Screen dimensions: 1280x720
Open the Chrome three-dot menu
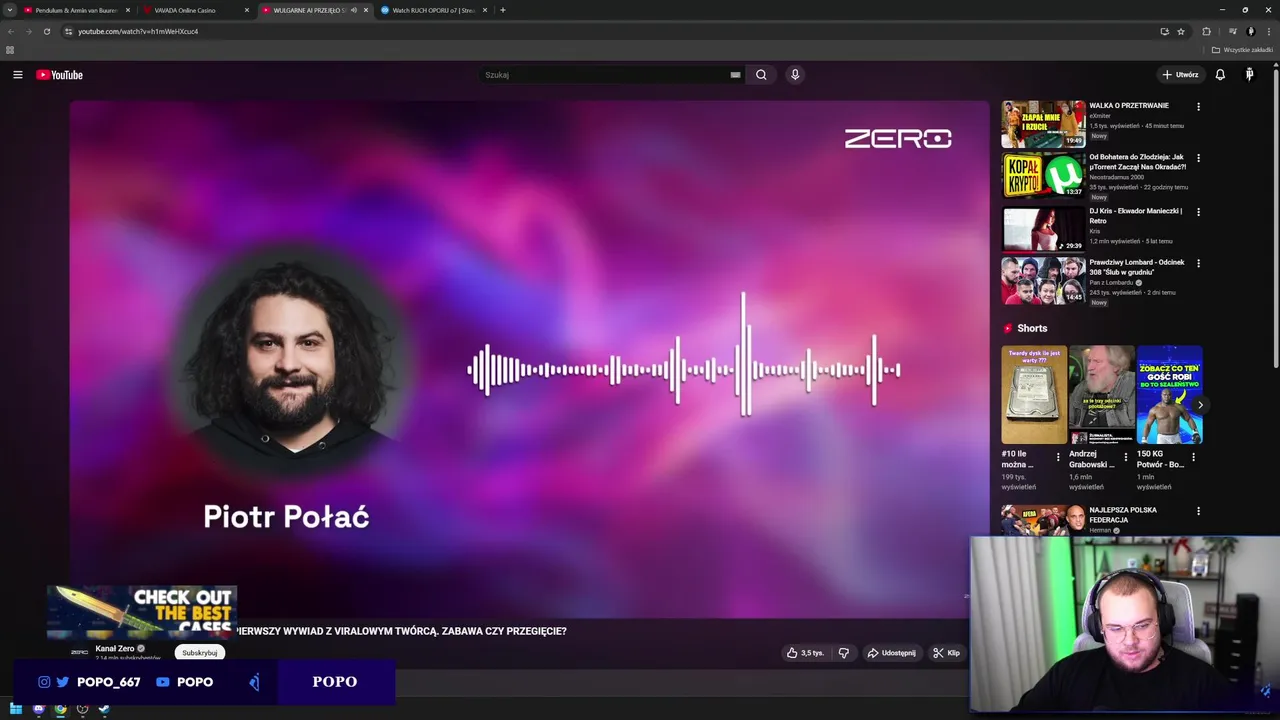click(x=1268, y=31)
